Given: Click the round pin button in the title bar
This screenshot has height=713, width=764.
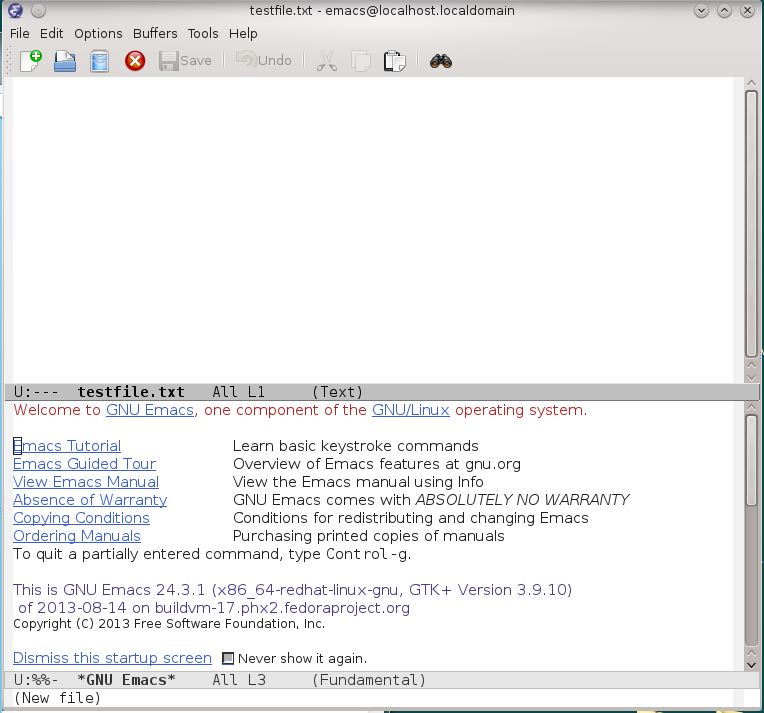Looking at the screenshot, I should (x=38, y=10).
